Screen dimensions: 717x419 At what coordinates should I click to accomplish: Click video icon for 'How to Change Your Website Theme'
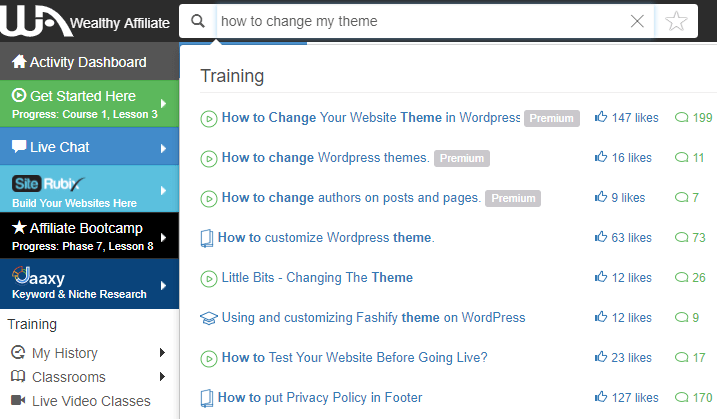(x=209, y=119)
